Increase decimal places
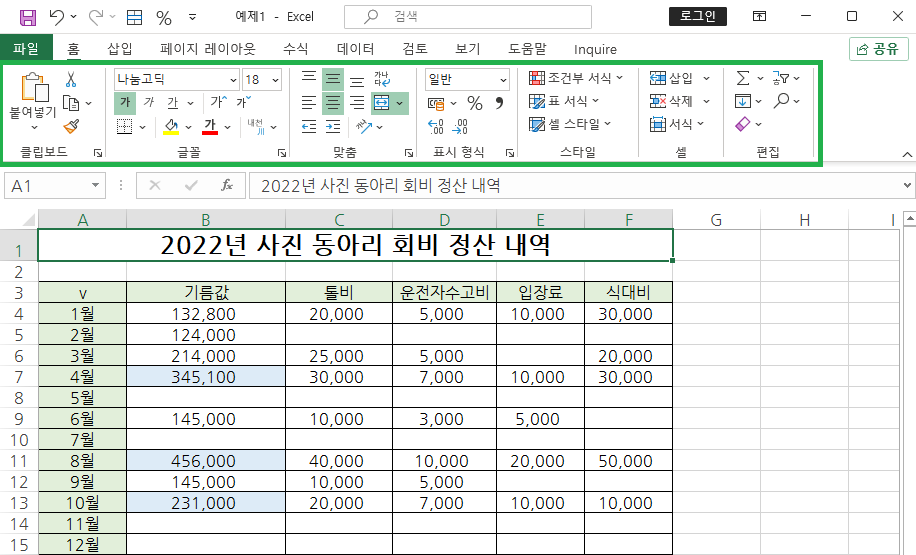 [x=436, y=127]
